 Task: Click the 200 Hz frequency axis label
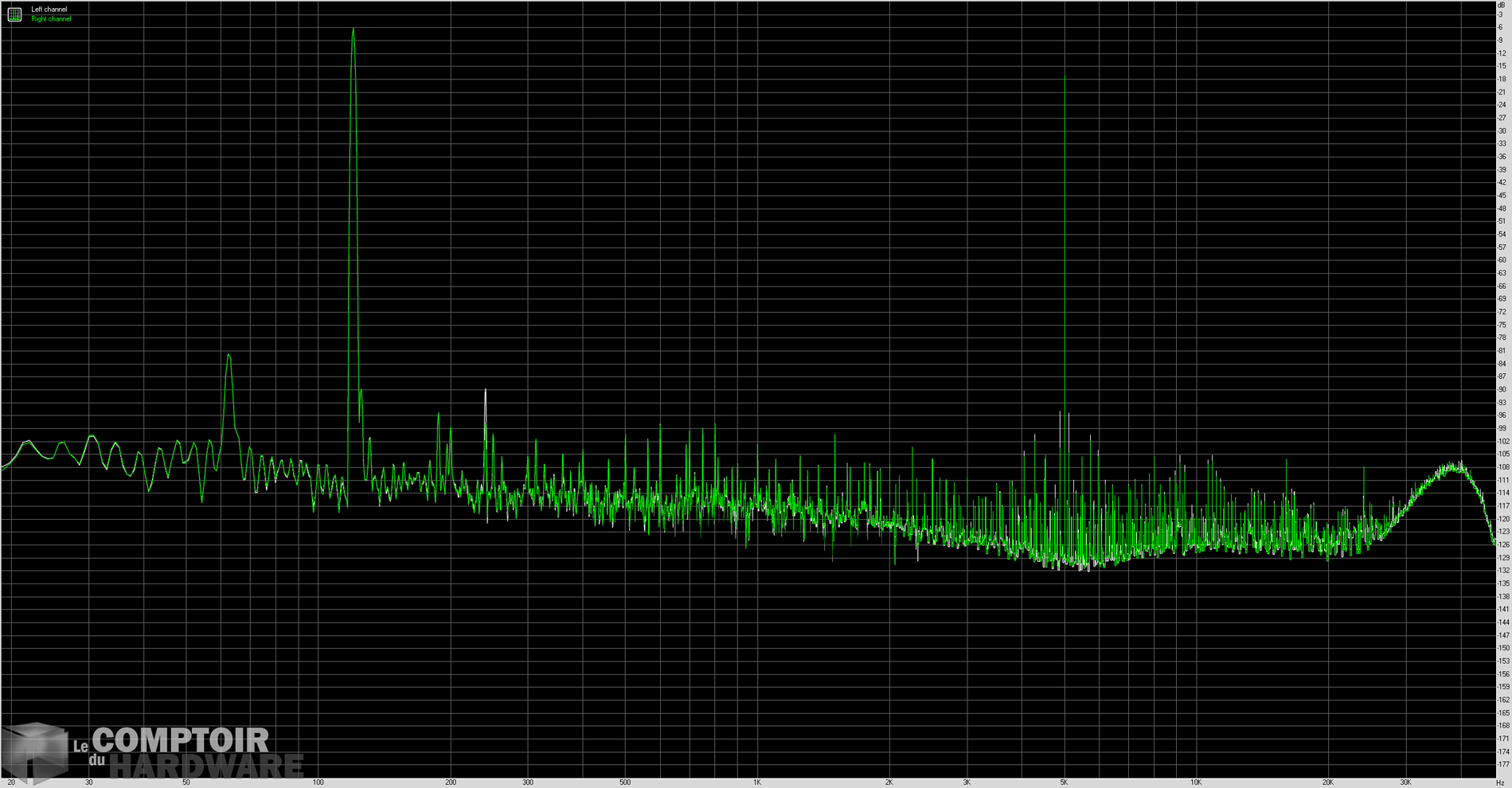coord(451,782)
